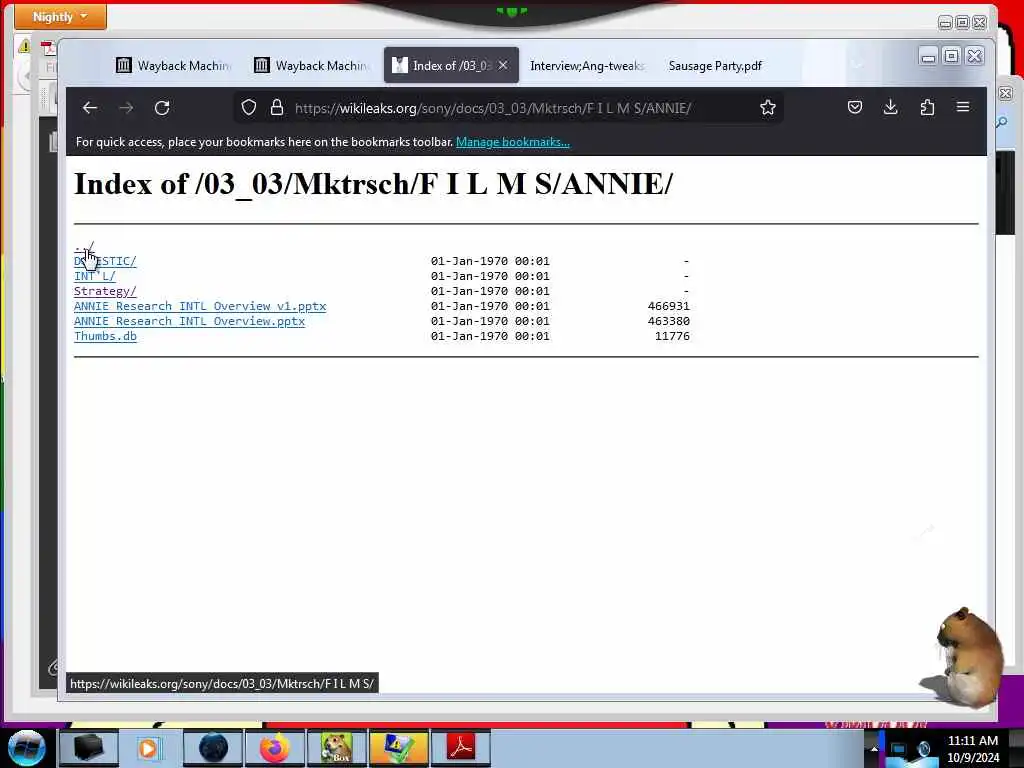This screenshot has width=1024, height=768.
Task: Open the Thumbs.db file link
Action: (x=105, y=336)
